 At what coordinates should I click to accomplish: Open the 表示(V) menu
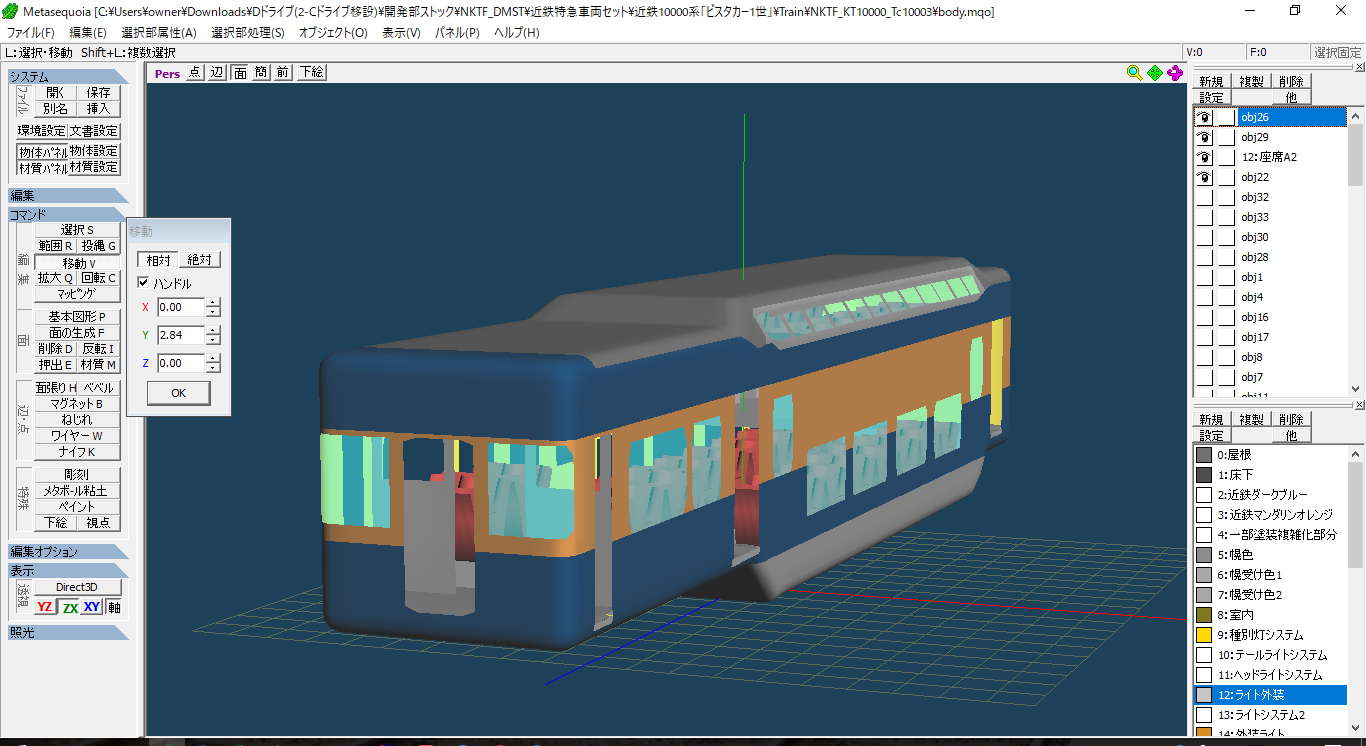click(401, 33)
